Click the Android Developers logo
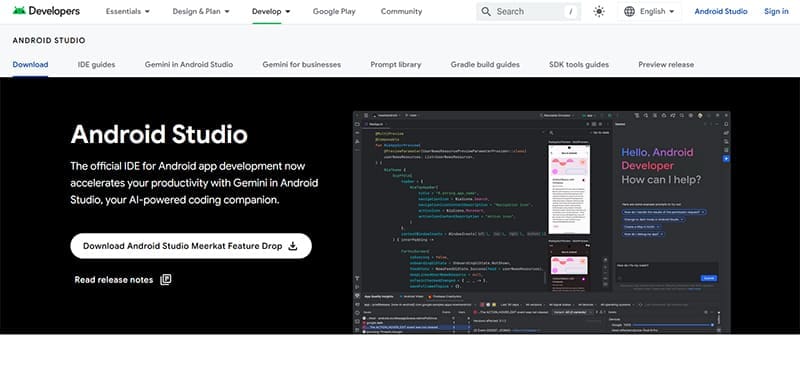 pyautogui.click(x=46, y=11)
